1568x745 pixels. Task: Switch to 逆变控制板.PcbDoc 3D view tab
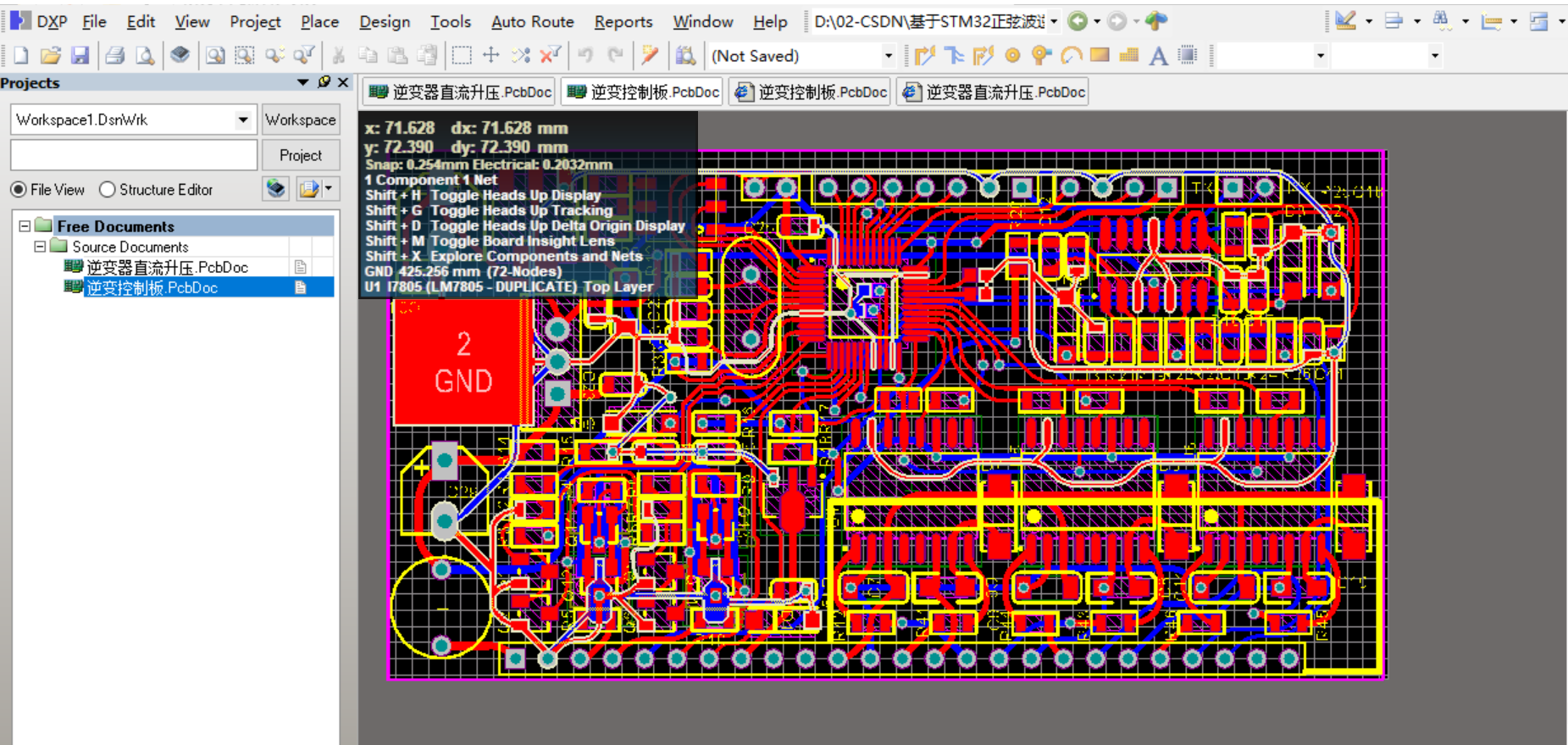click(x=812, y=92)
